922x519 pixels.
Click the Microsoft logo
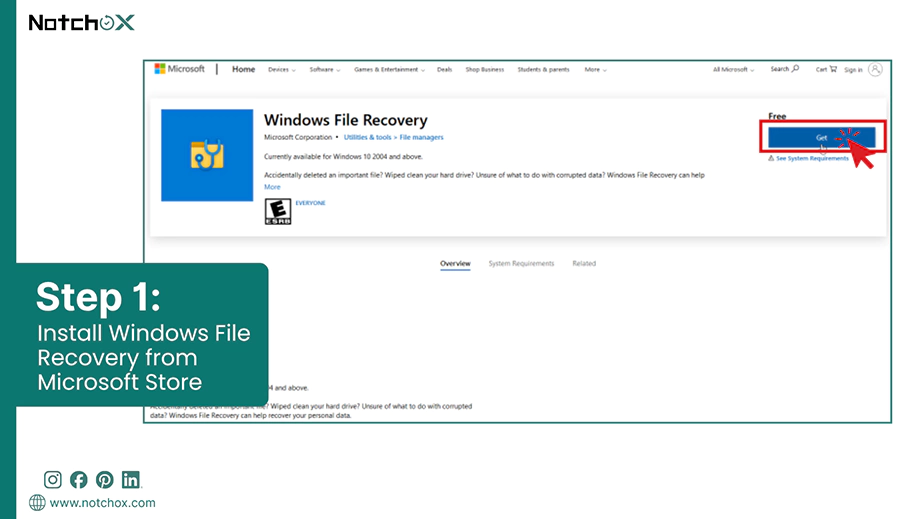click(x=179, y=69)
